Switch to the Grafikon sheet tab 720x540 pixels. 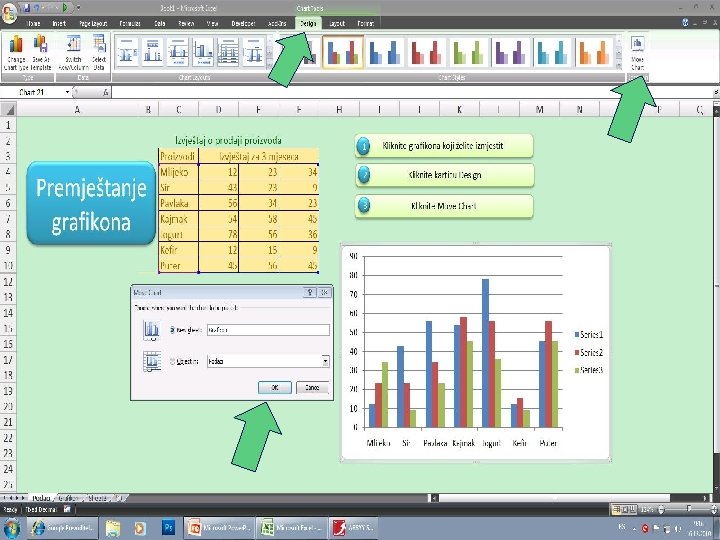click(x=69, y=498)
